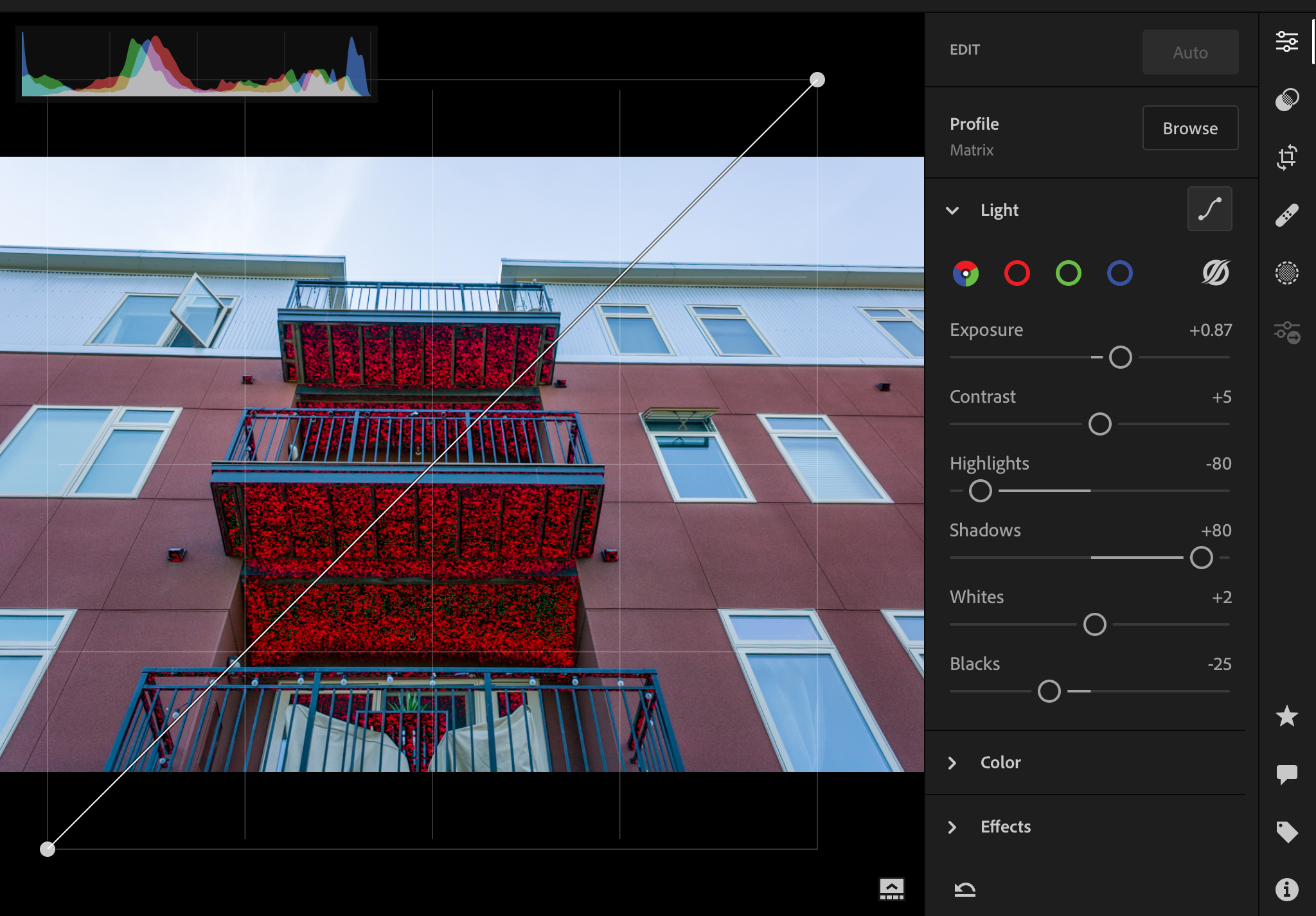Select the green curve channel
The image size is (1316, 916).
1068,273
